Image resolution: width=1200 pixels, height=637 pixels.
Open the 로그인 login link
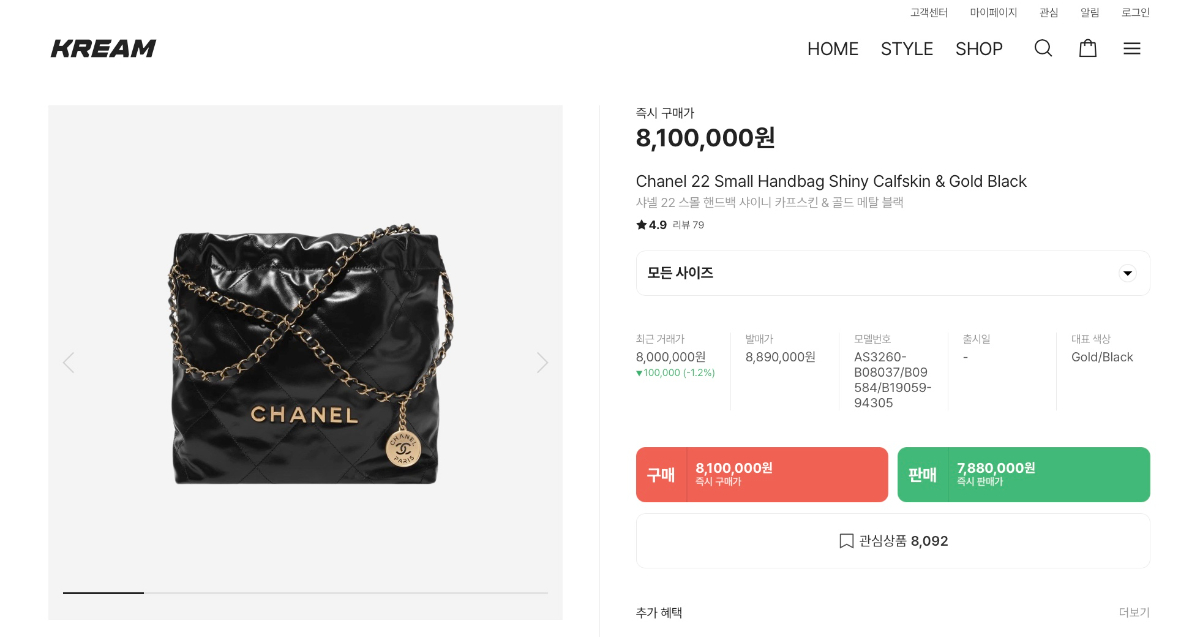pos(1135,12)
